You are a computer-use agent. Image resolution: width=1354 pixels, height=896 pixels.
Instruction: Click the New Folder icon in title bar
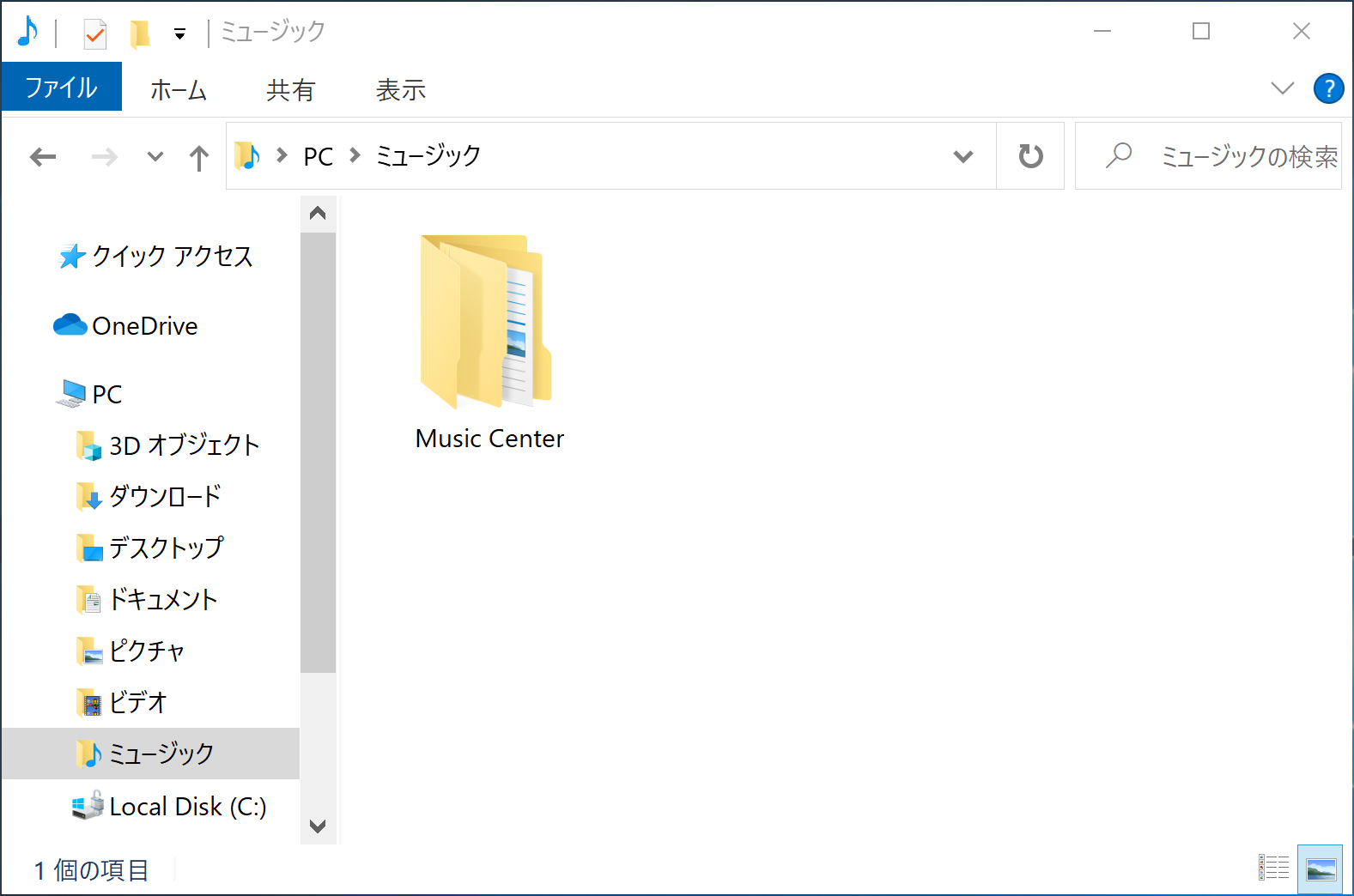[x=139, y=34]
